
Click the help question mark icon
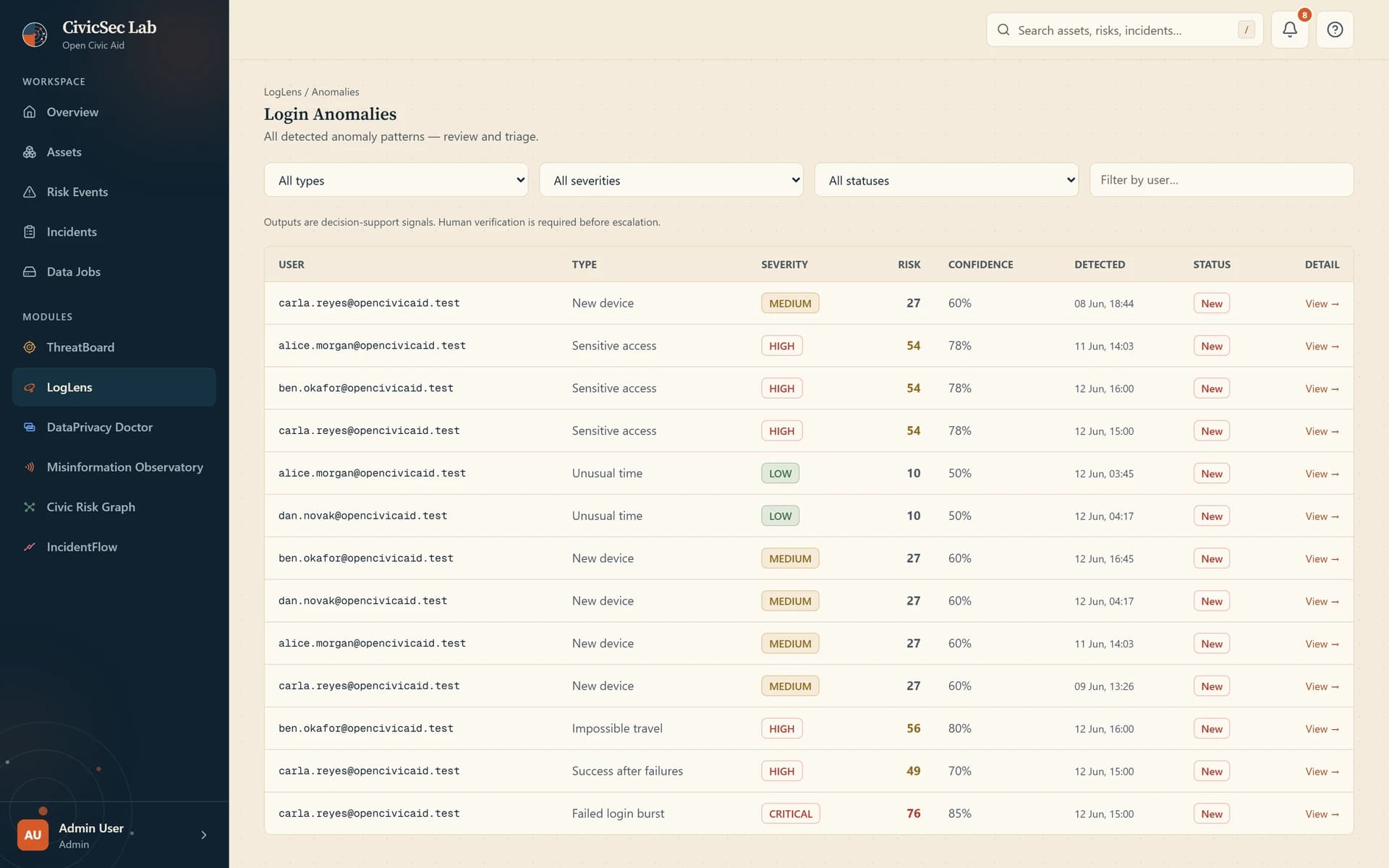pos(1335,30)
